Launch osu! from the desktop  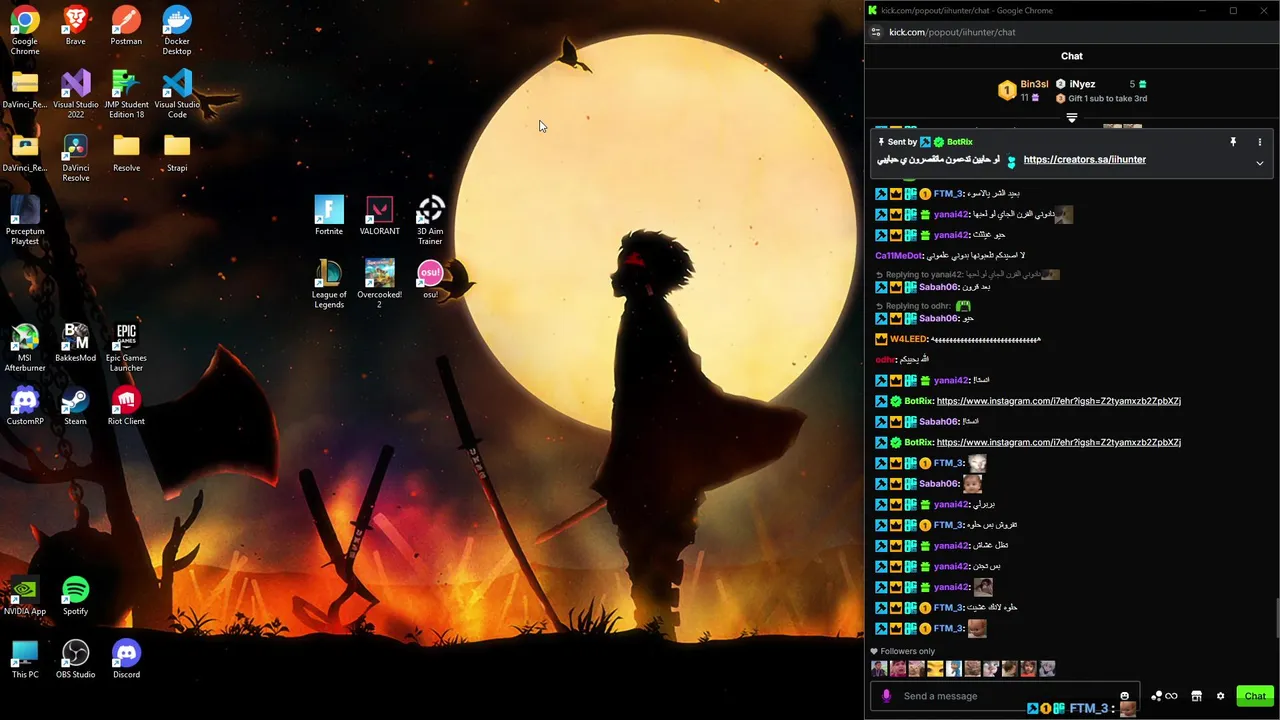pos(430,279)
